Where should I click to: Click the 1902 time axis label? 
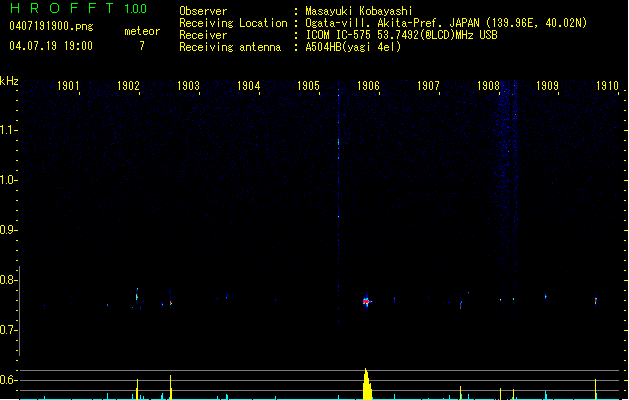[128, 85]
